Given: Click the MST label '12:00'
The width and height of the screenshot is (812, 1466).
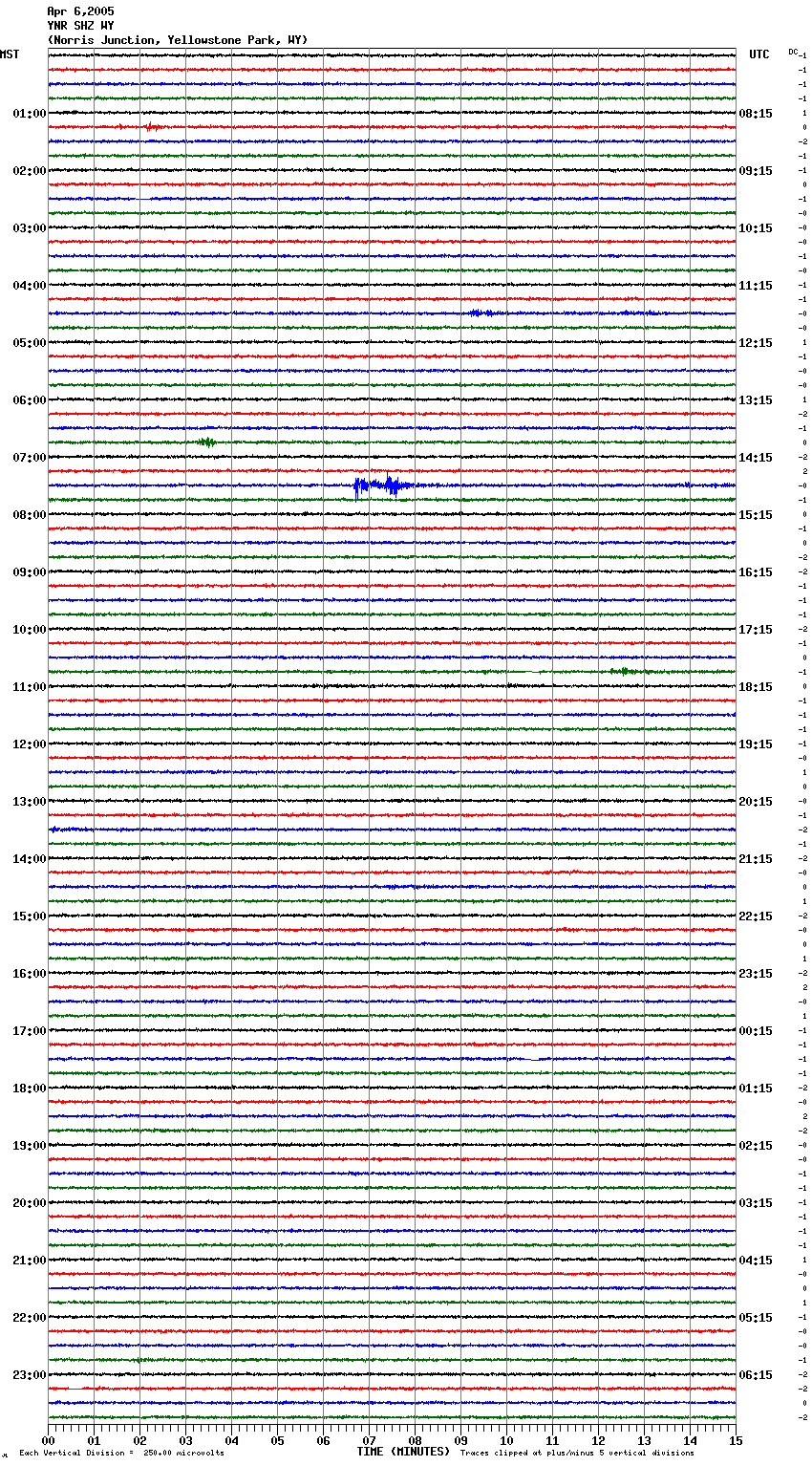Looking at the screenshot, I should pos(30,744).
